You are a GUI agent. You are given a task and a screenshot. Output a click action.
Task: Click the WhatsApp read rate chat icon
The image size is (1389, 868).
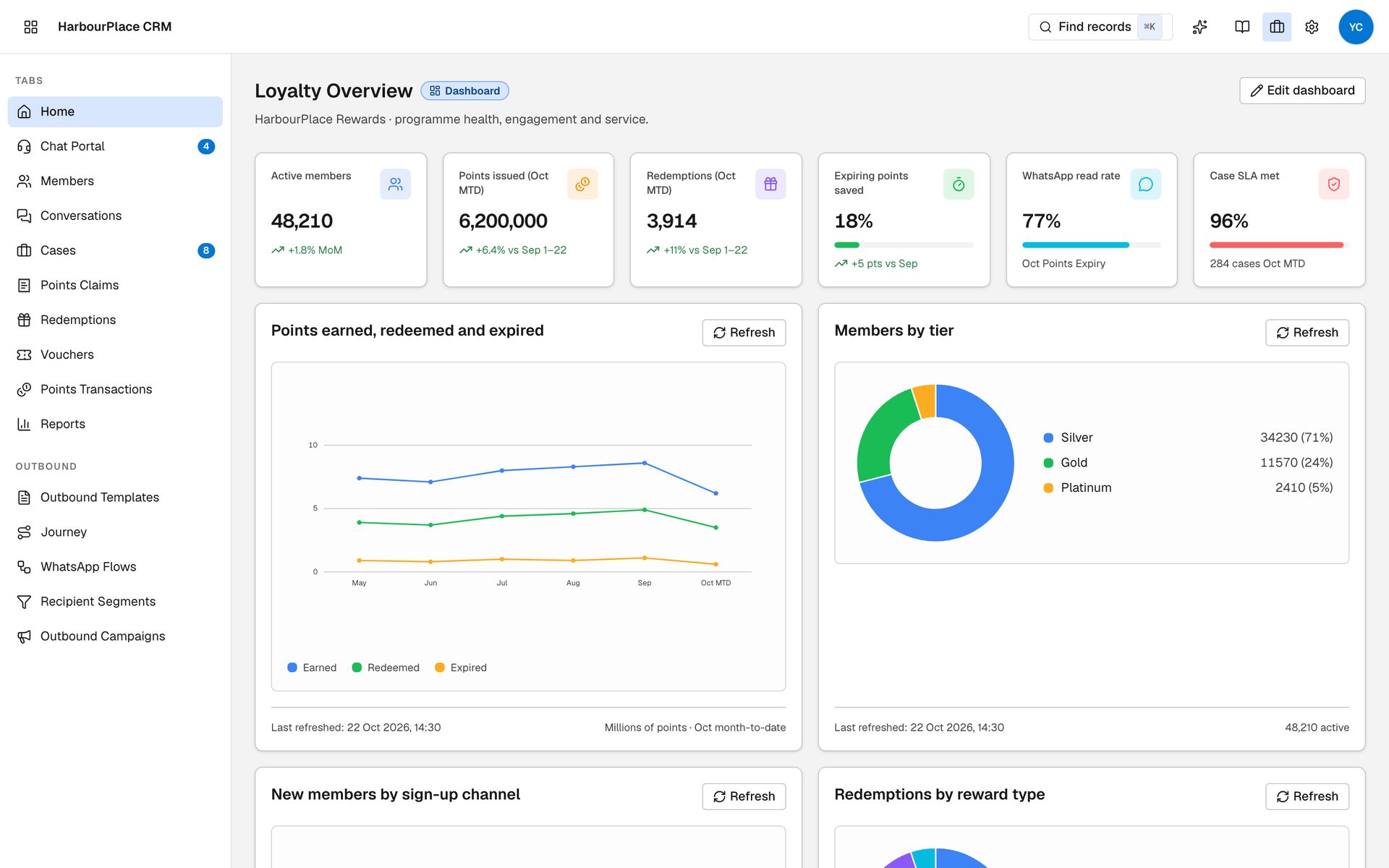click(1146, 184)
